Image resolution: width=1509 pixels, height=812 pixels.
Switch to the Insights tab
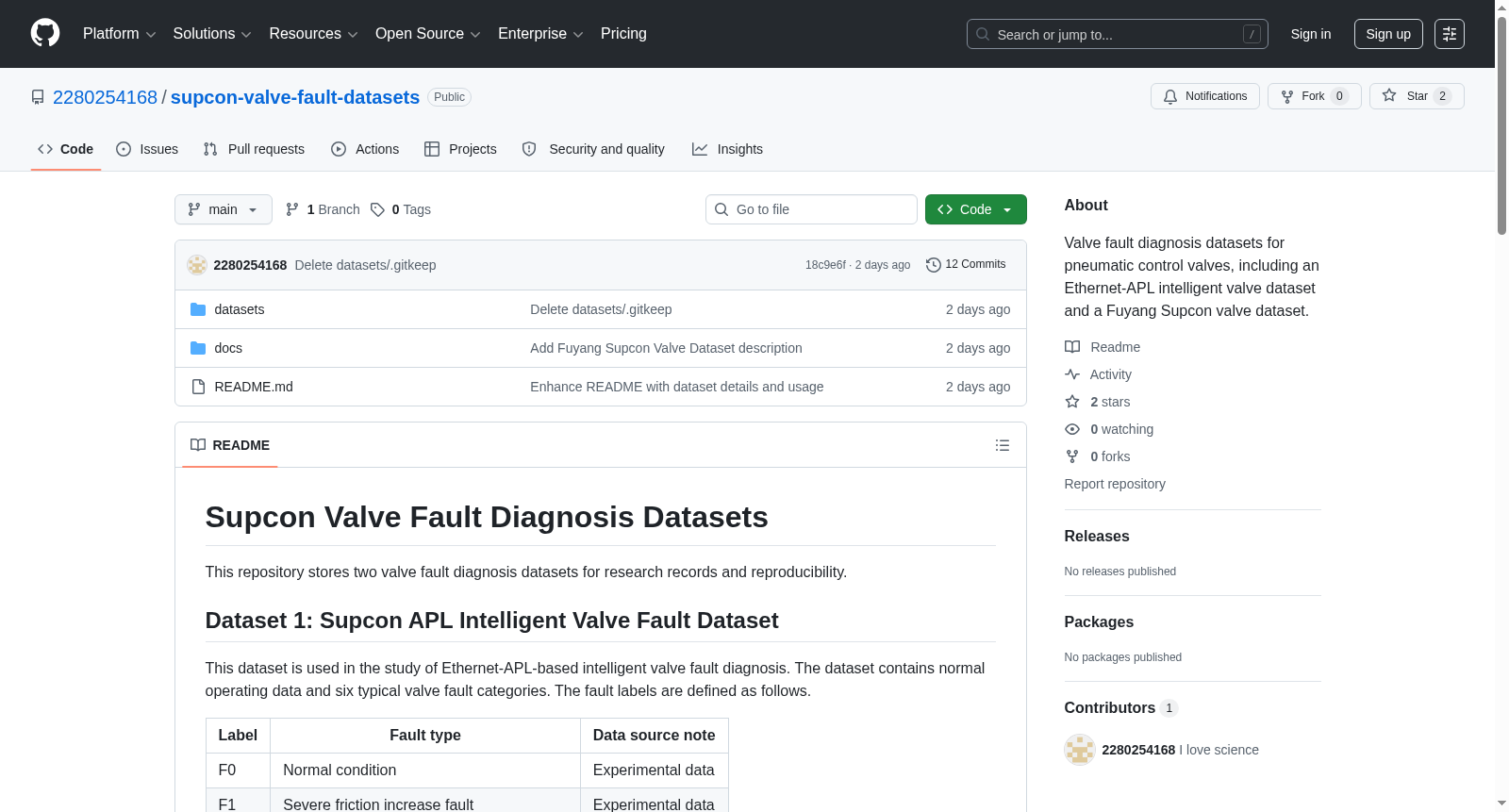pyautogui.click(x=727, y=149)
